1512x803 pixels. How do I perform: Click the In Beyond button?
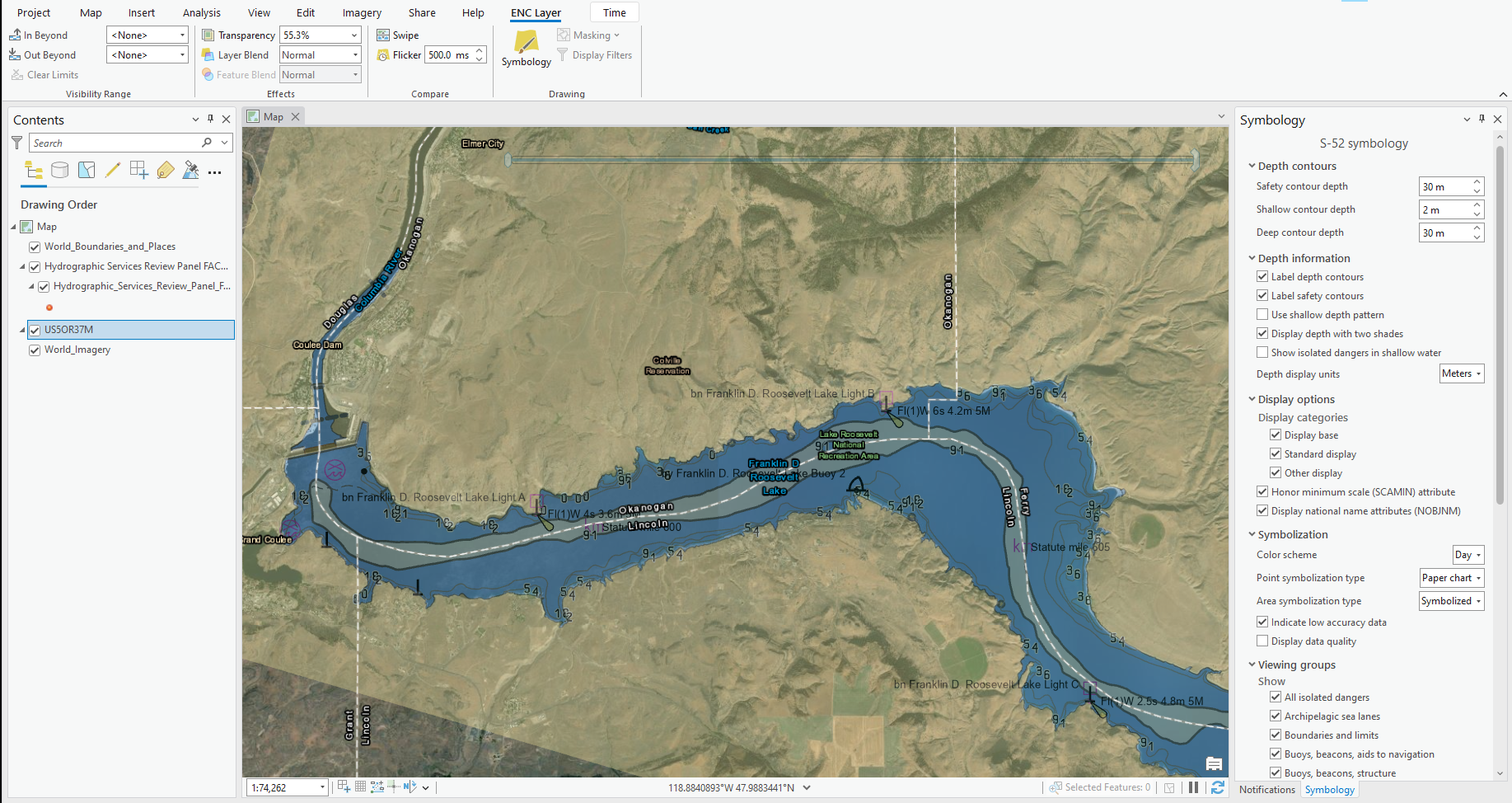39,35
